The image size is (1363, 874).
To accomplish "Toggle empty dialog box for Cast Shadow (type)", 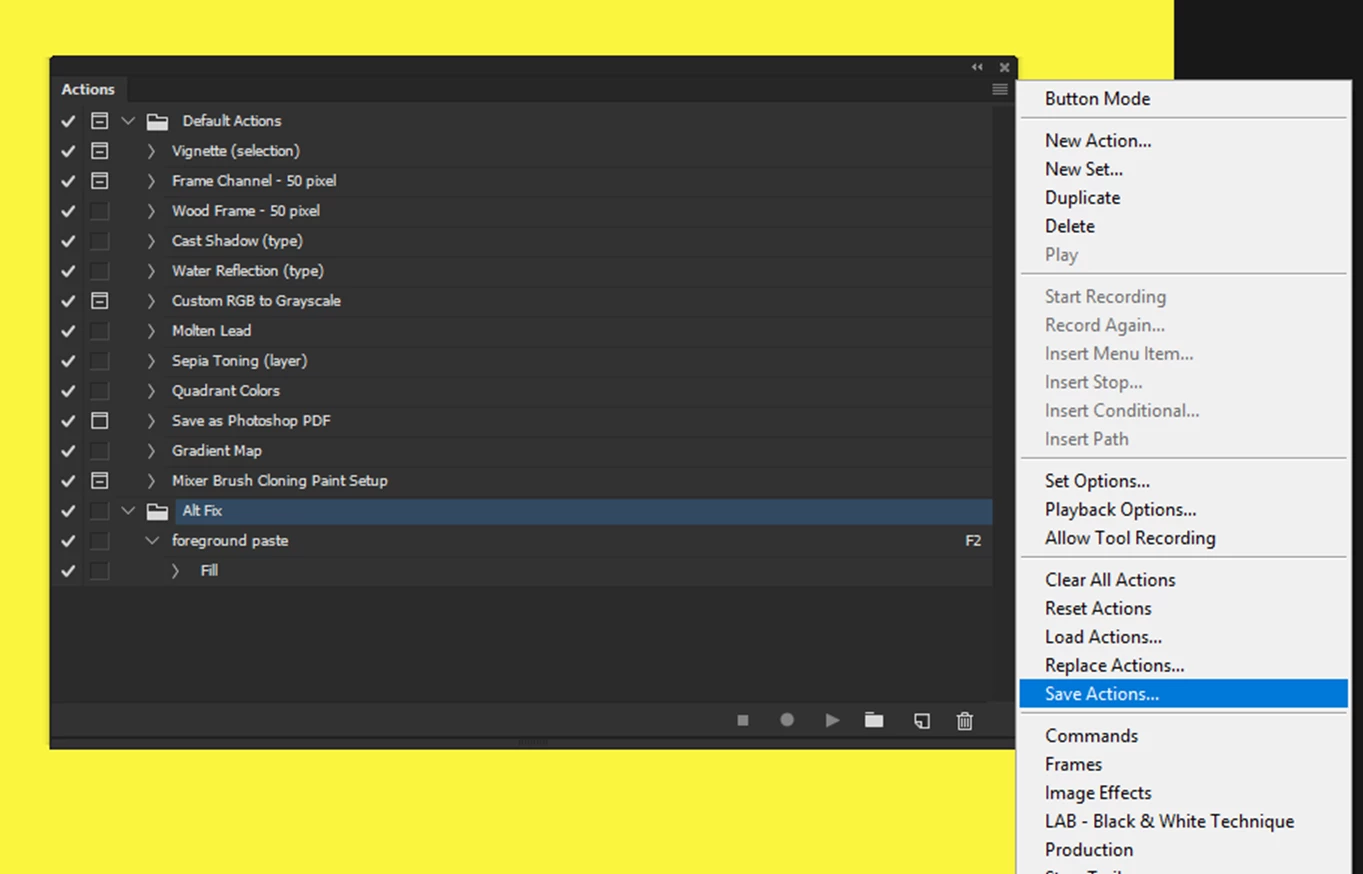I will (x=99, y=241).
